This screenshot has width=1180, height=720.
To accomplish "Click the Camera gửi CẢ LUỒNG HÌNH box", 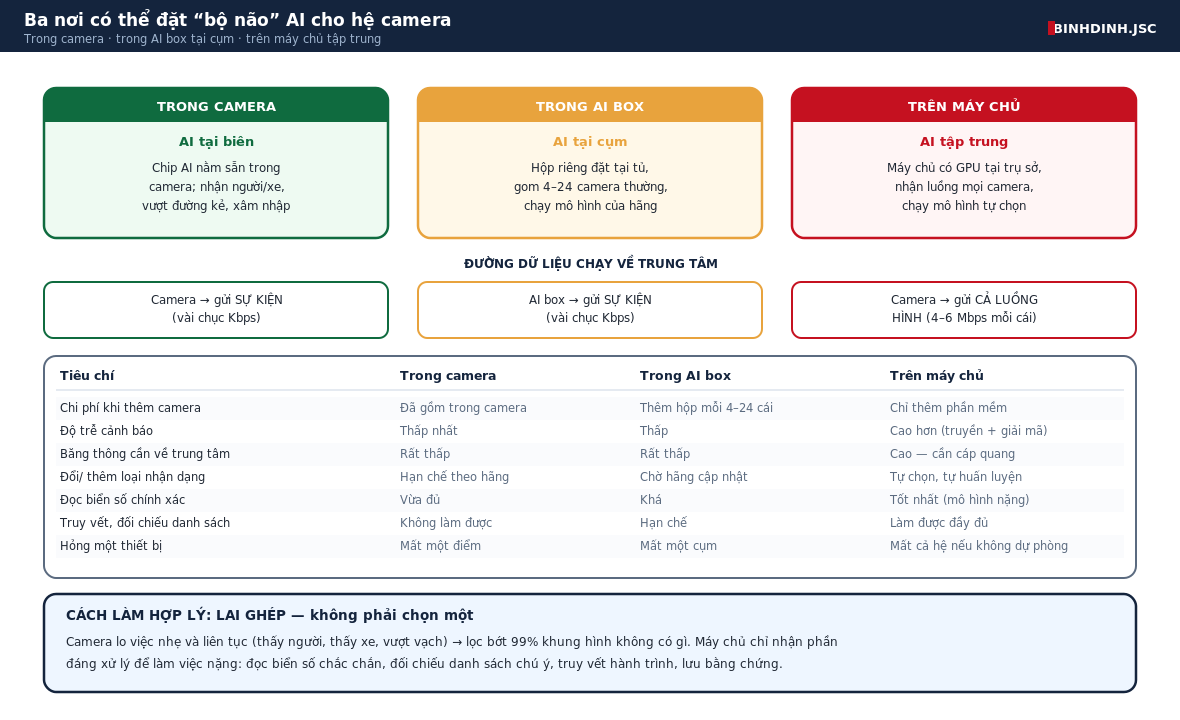I will (x=964, y=310).
